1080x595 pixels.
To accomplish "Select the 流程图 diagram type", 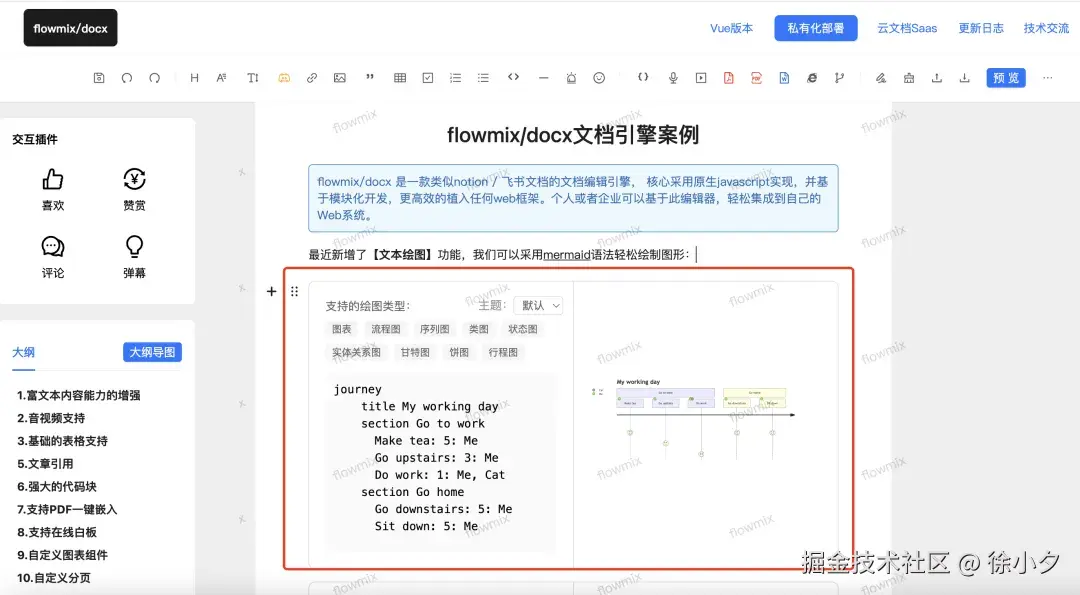I will pyautogui.click(x=385, y=328).
